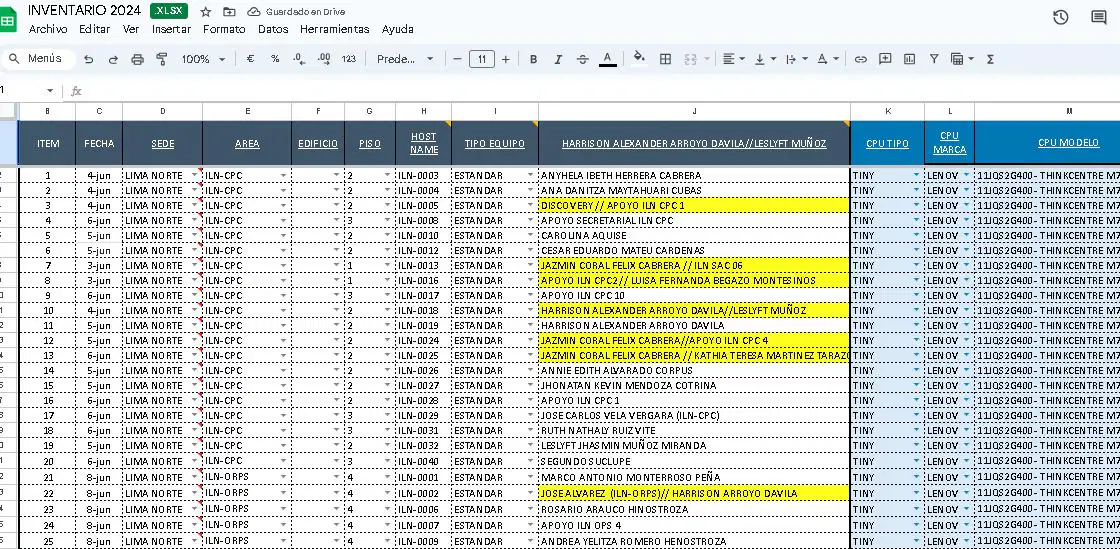Open the Archivo menu

[48, 29]
